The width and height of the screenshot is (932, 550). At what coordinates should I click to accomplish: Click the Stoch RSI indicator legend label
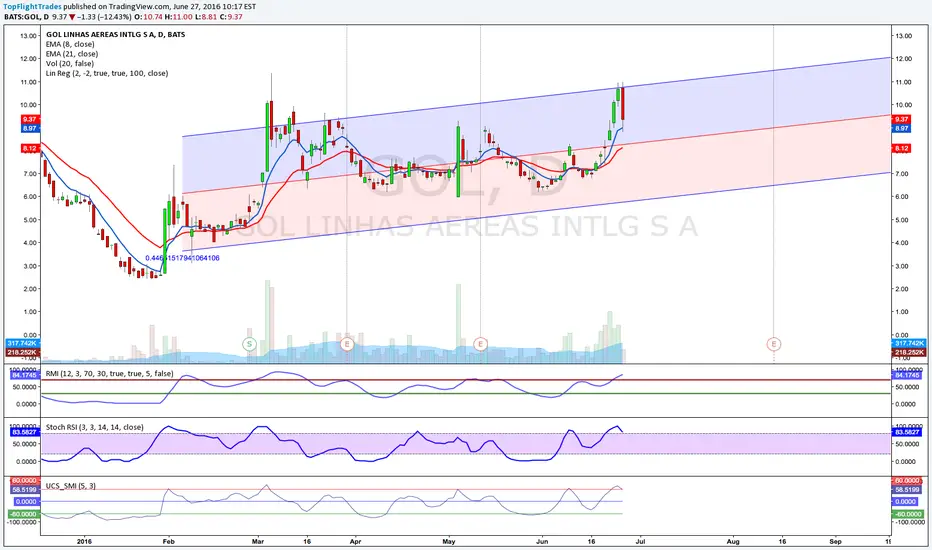coord(95,427)
